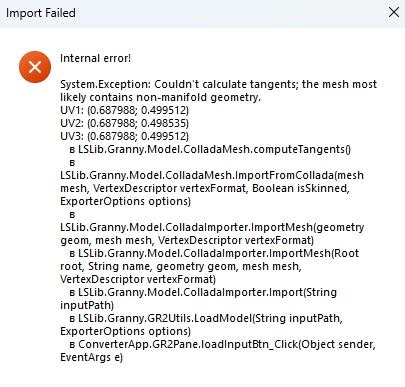Click the UV1 coordinates line

point(124,110)
